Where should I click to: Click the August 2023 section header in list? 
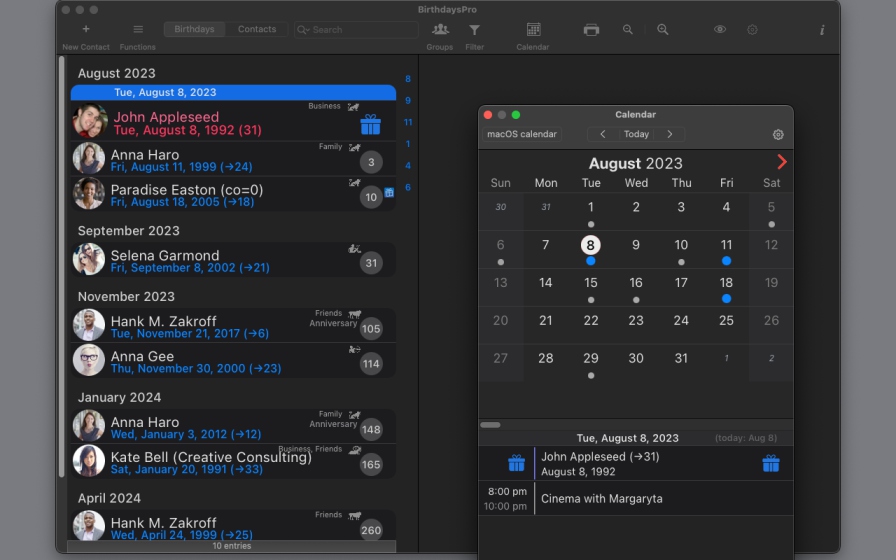pyautogui.click(x=117, y=73)
